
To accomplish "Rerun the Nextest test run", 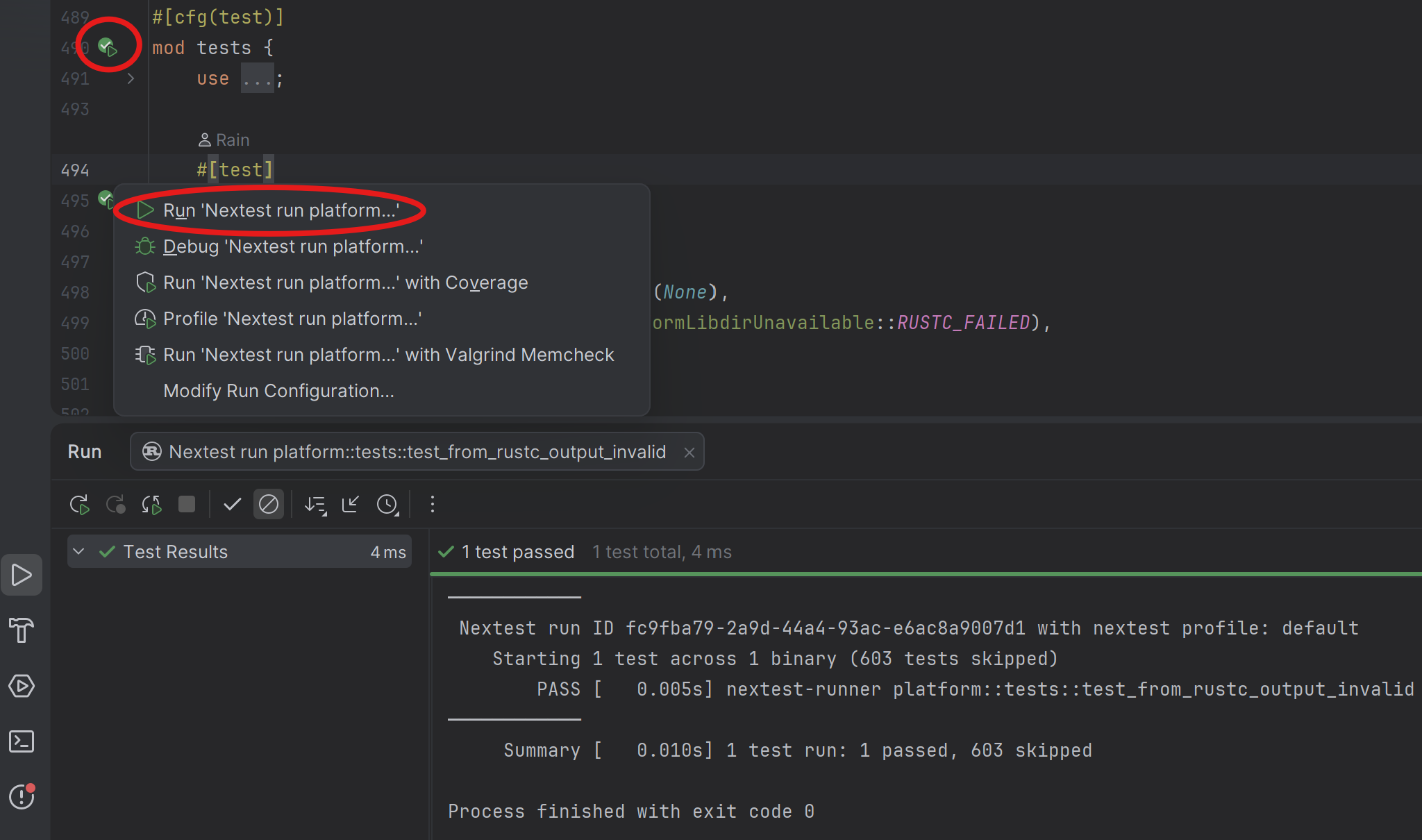I will [78, 505].
